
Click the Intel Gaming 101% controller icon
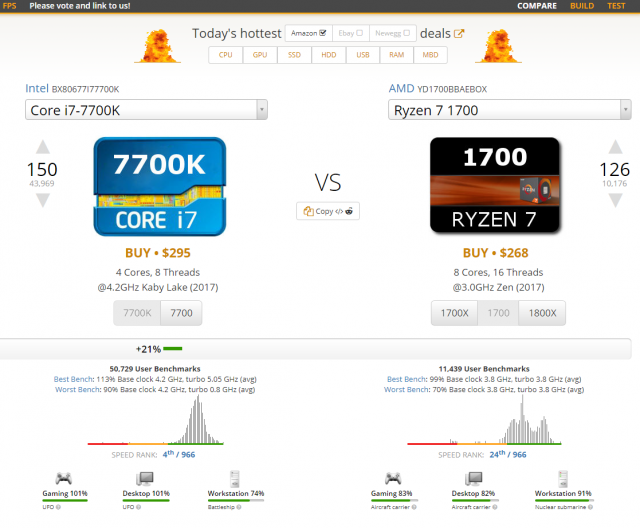click(63, 478)
